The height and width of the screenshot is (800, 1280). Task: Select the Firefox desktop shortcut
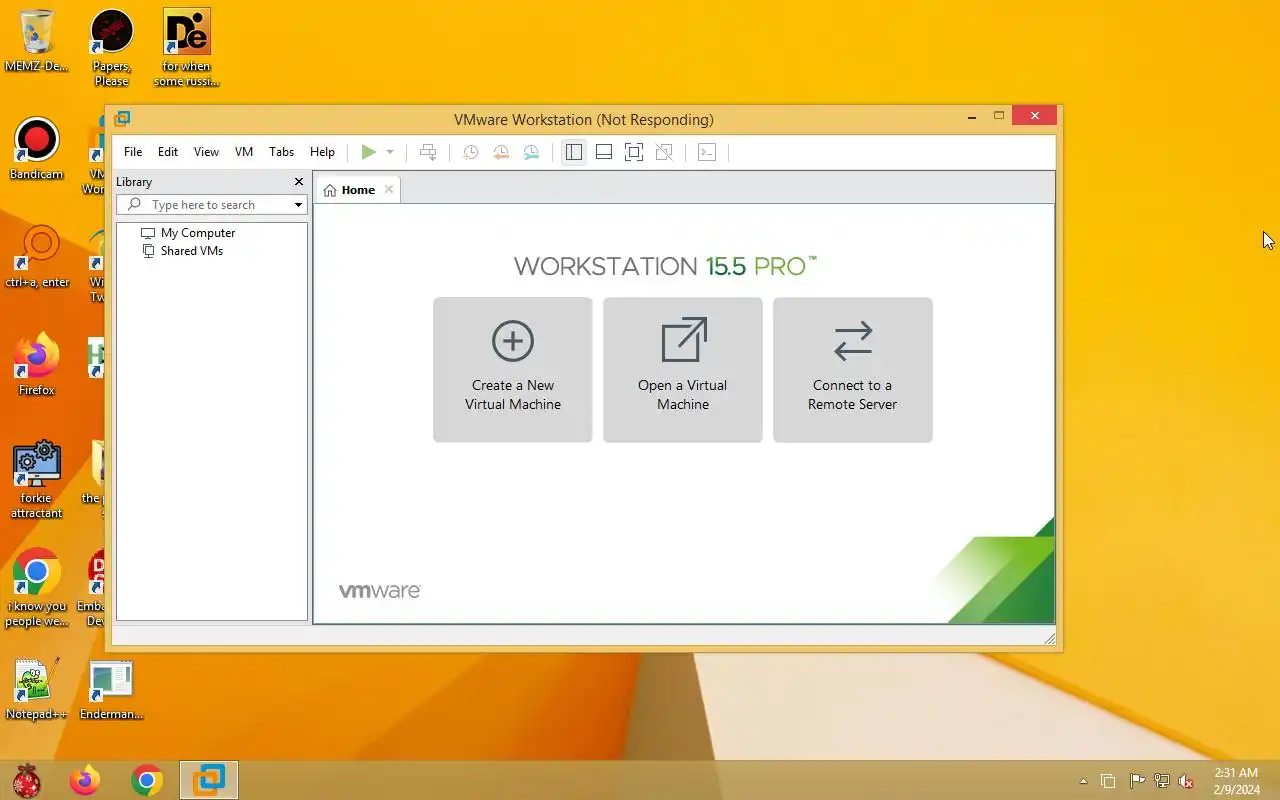click(x=37, y=365)
